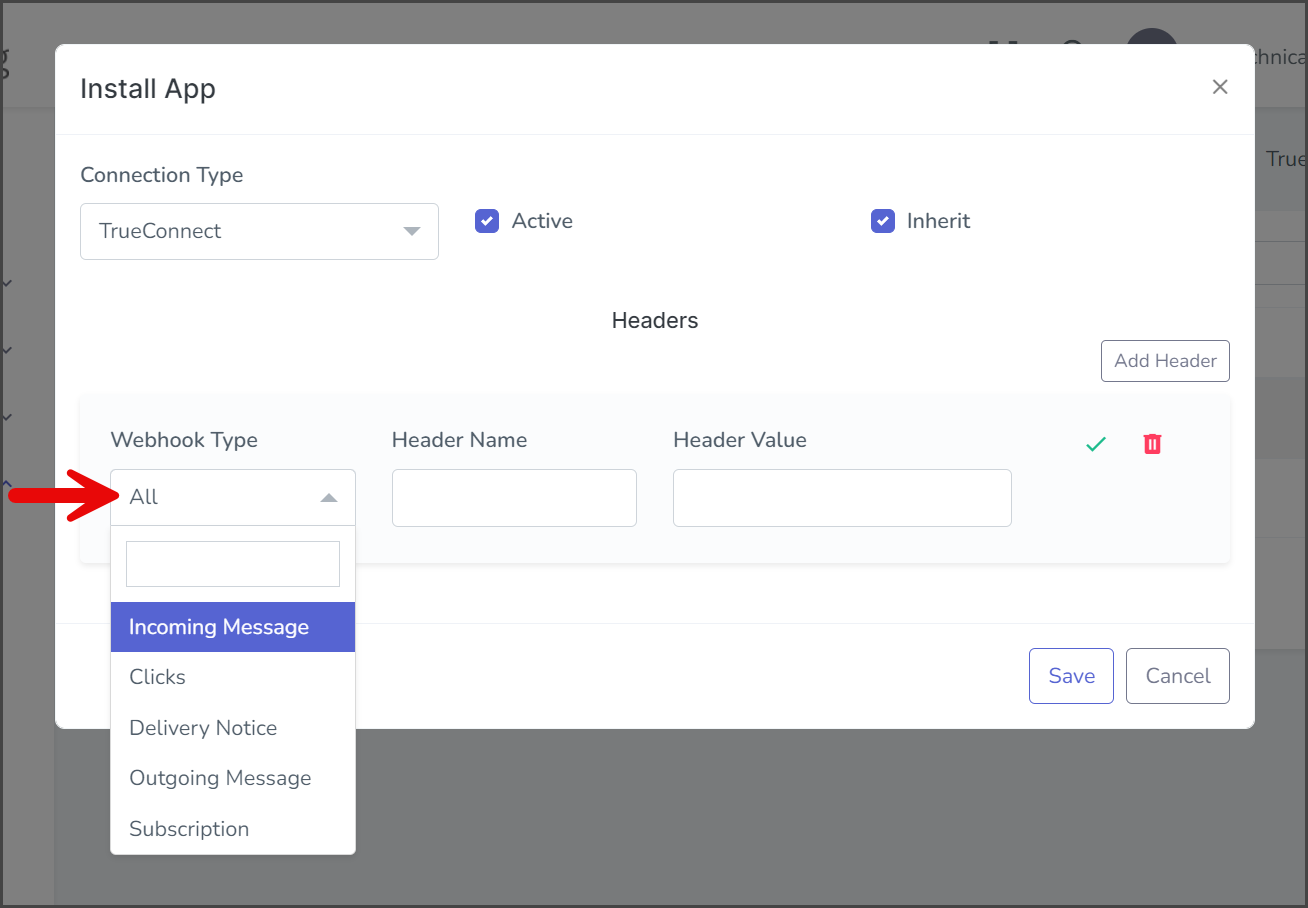Close the Install App dialog

click(x=1220, y=87)
